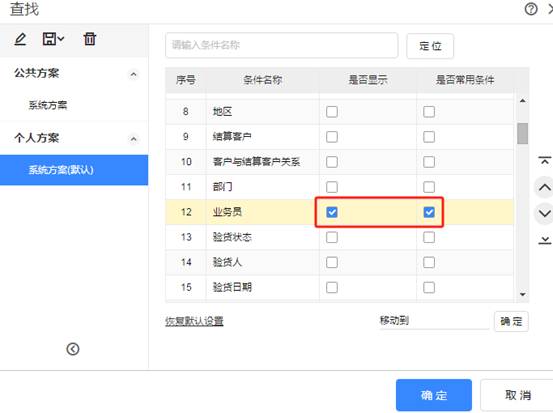Collapse the 个人方案 section

point(133,139)
